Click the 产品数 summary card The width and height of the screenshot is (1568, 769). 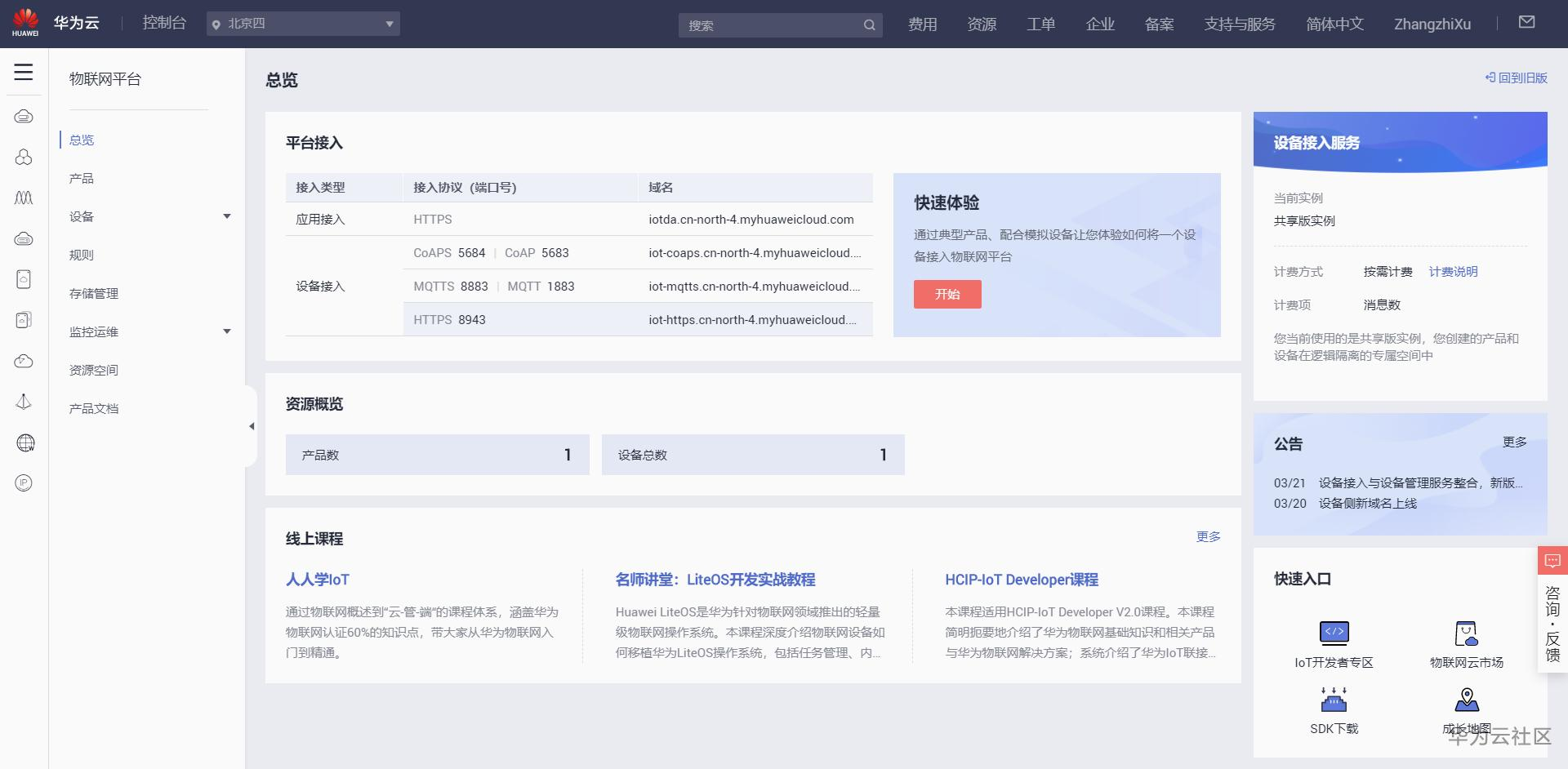coord(438,455)
